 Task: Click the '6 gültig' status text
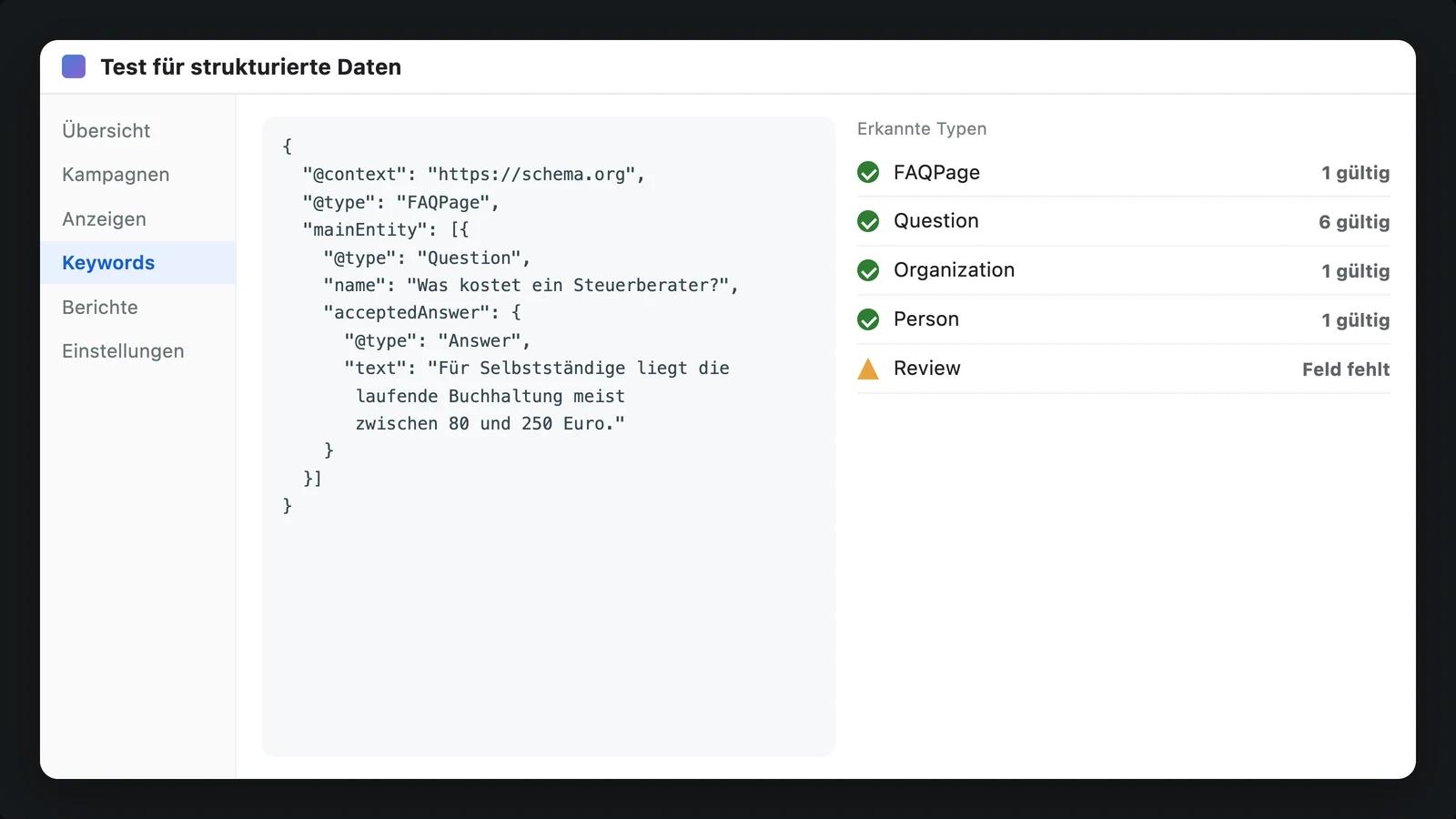click(1354, 222)
